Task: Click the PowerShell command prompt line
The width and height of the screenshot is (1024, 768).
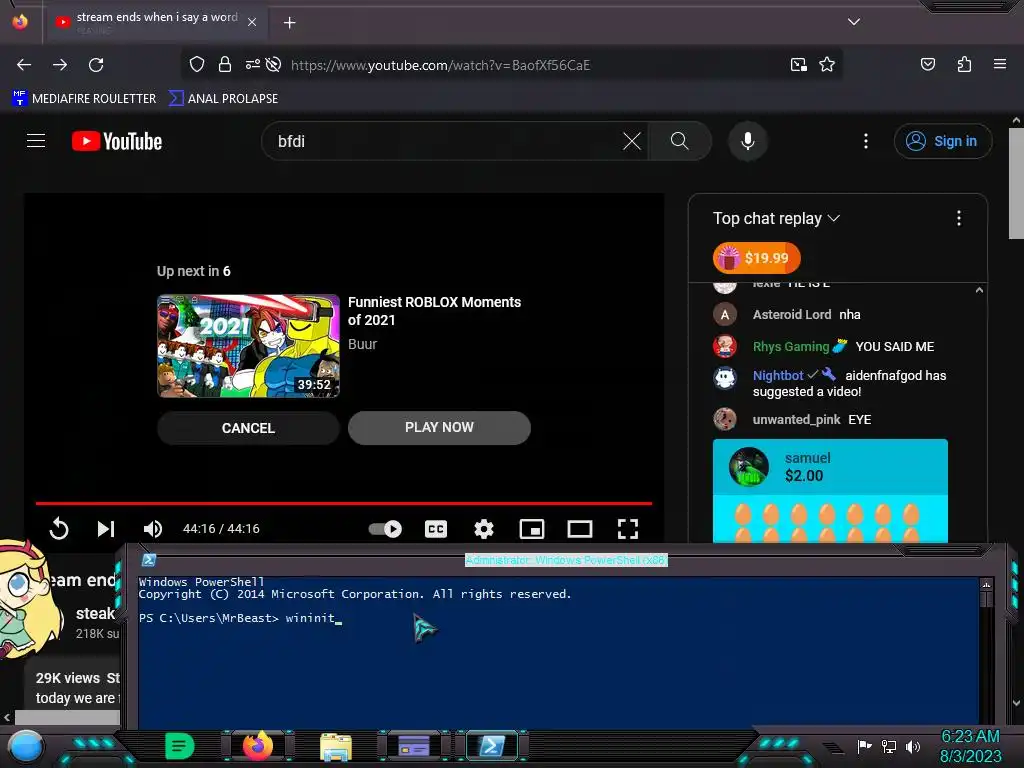Action: (x=240, y=618)
